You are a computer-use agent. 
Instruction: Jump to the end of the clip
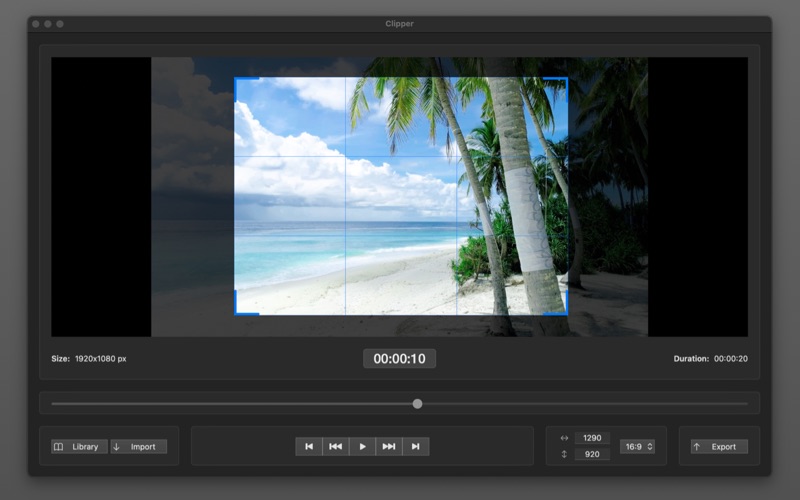tap(416, 446)
